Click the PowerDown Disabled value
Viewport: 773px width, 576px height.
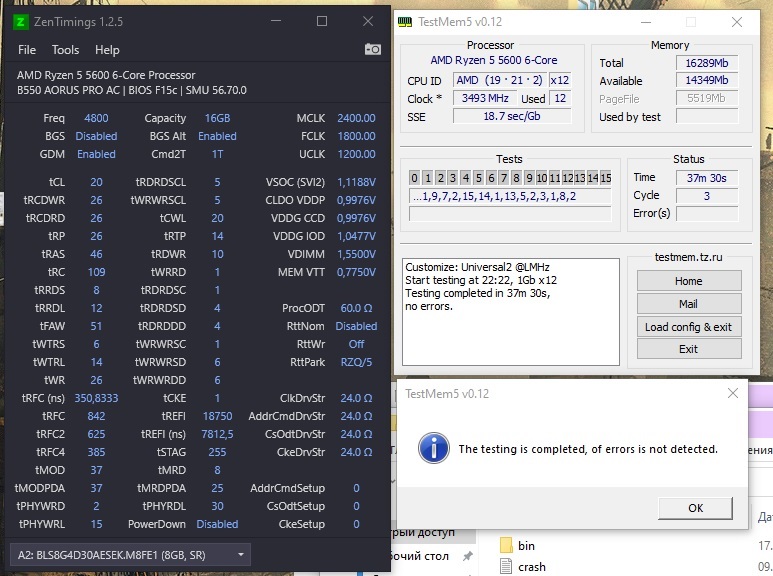[x=217, y=524]
